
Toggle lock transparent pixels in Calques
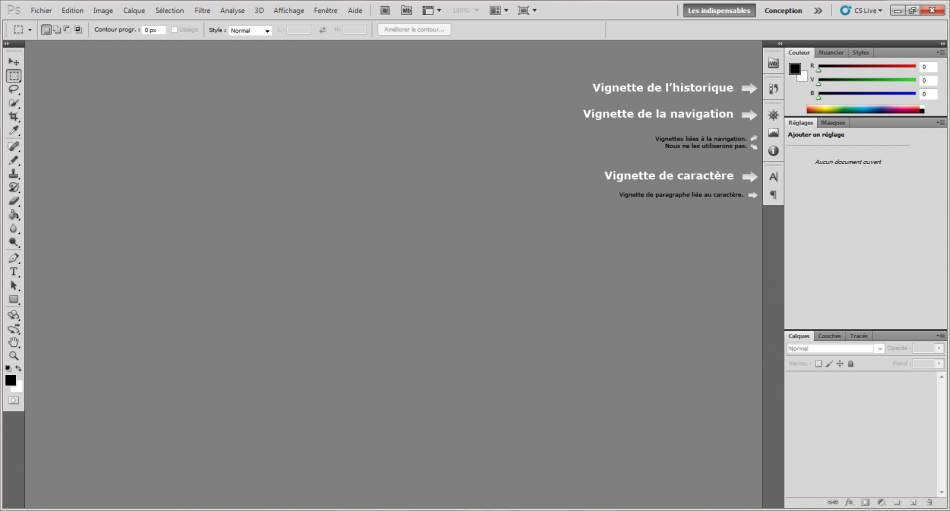(819, 364)
